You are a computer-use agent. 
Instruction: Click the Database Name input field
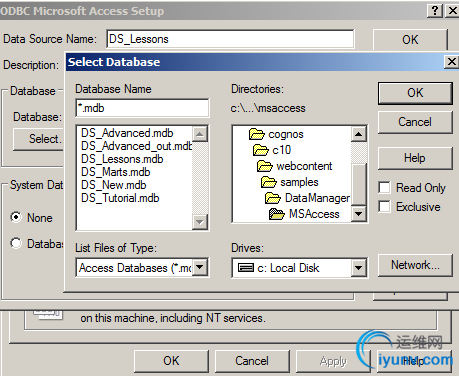pos(142,108)
